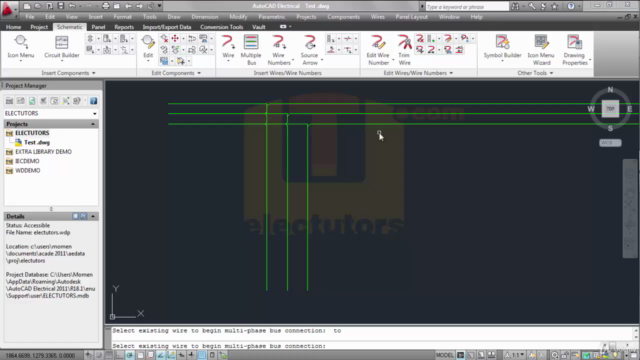Click the north N compass direction on the ViewCube
Screen dimensions: 640x360
610,90
